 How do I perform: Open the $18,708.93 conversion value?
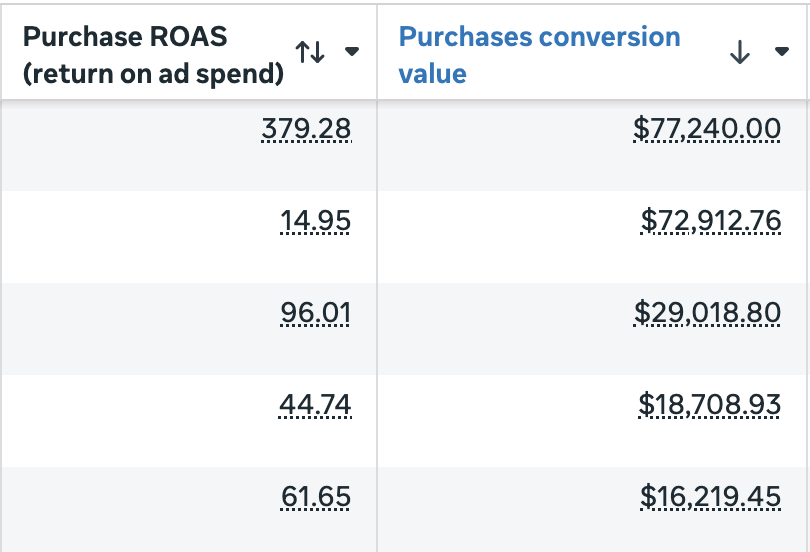(709, 405)
